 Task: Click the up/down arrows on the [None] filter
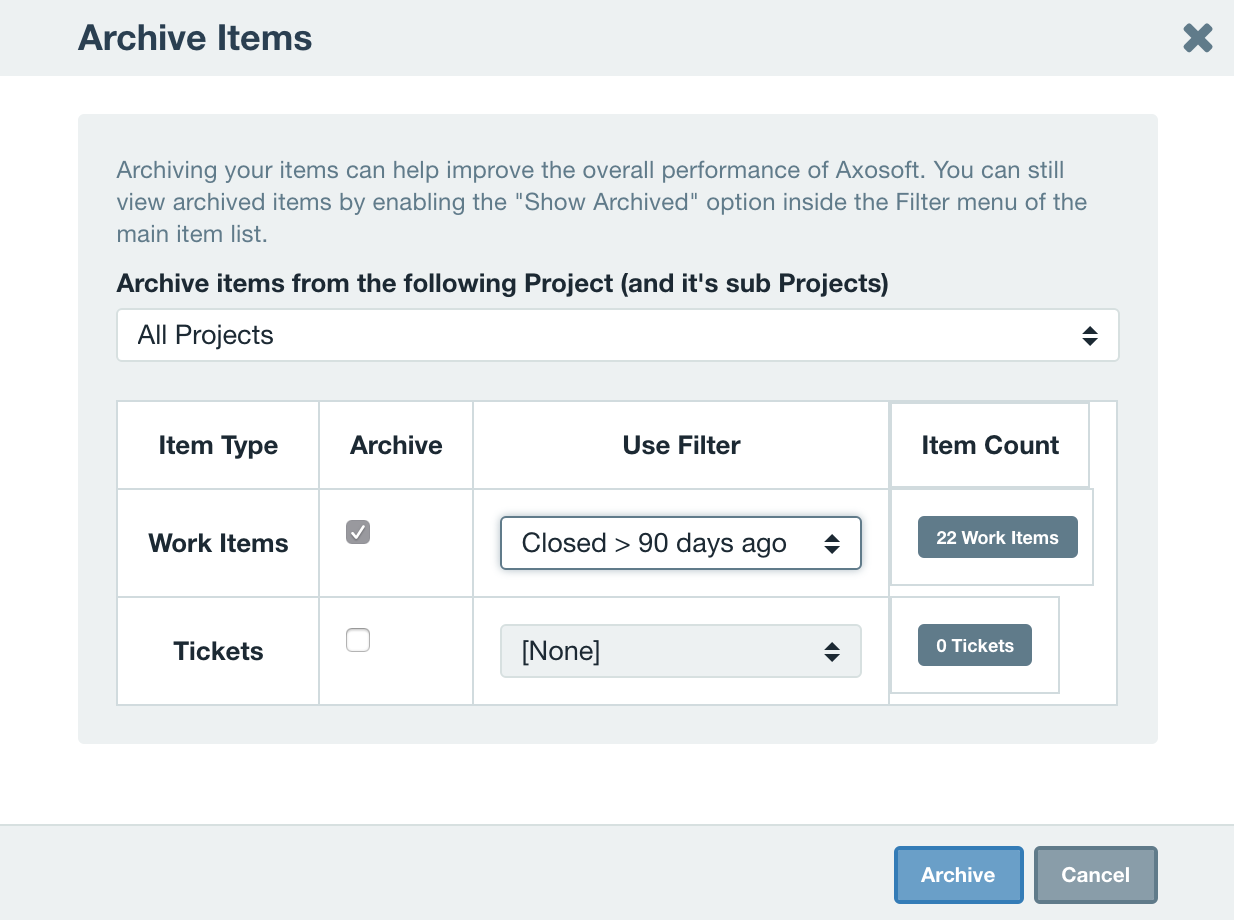coord(831,651)
